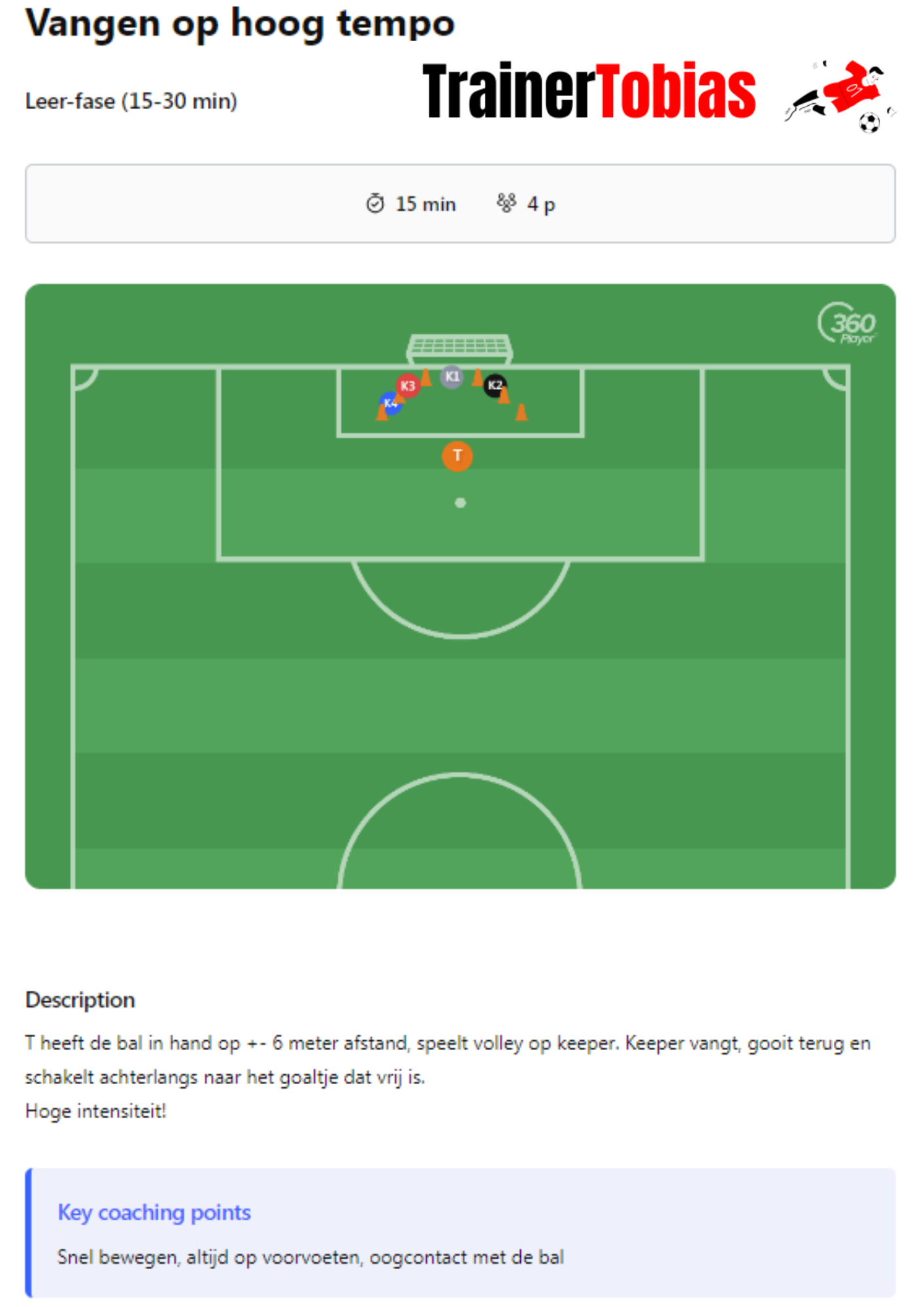Screen dimensions: 924x1307
Task: Click the "4 p" player count label
Action: click(x=541, y=205)
